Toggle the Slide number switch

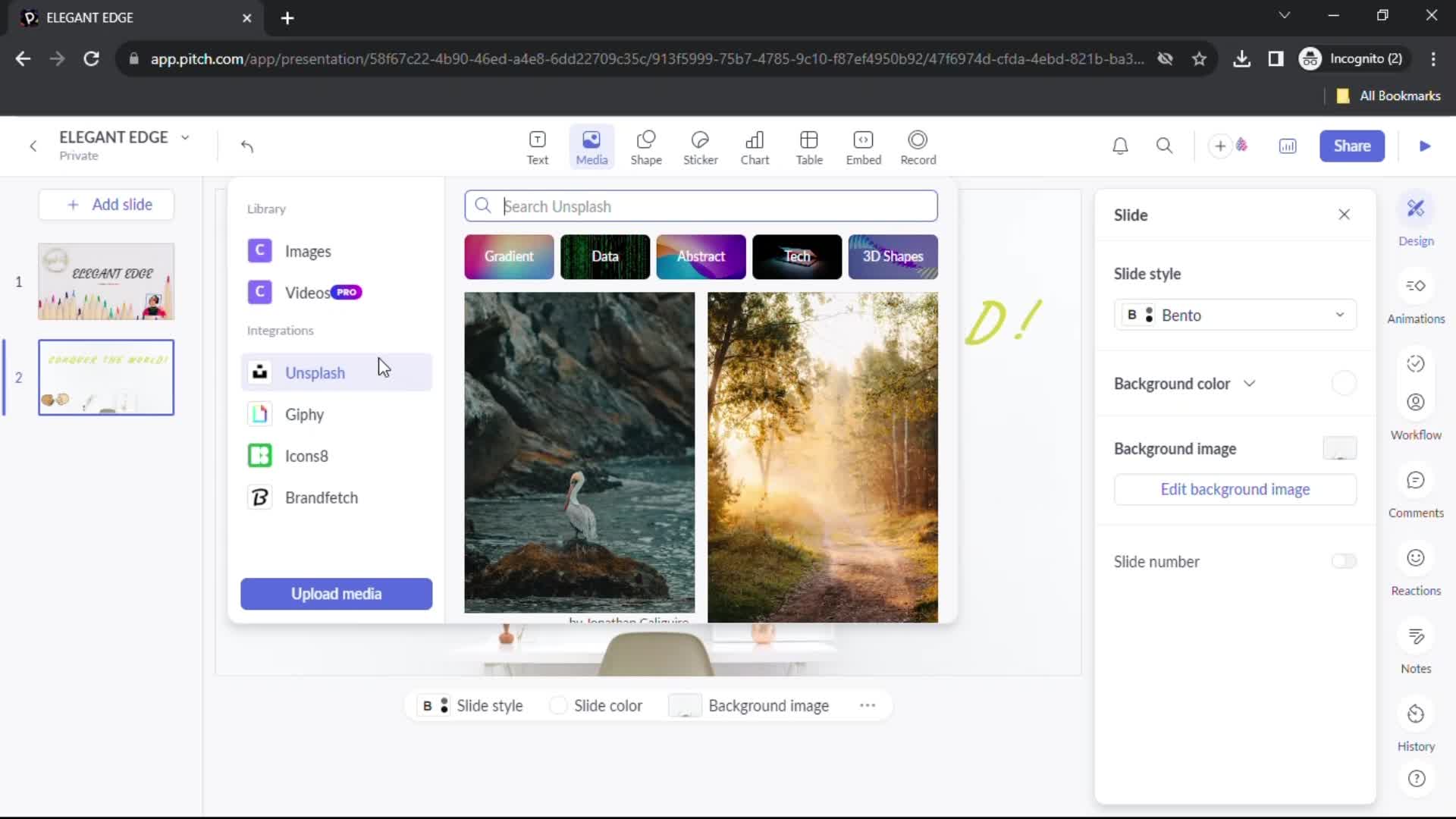pos(1344,562)
